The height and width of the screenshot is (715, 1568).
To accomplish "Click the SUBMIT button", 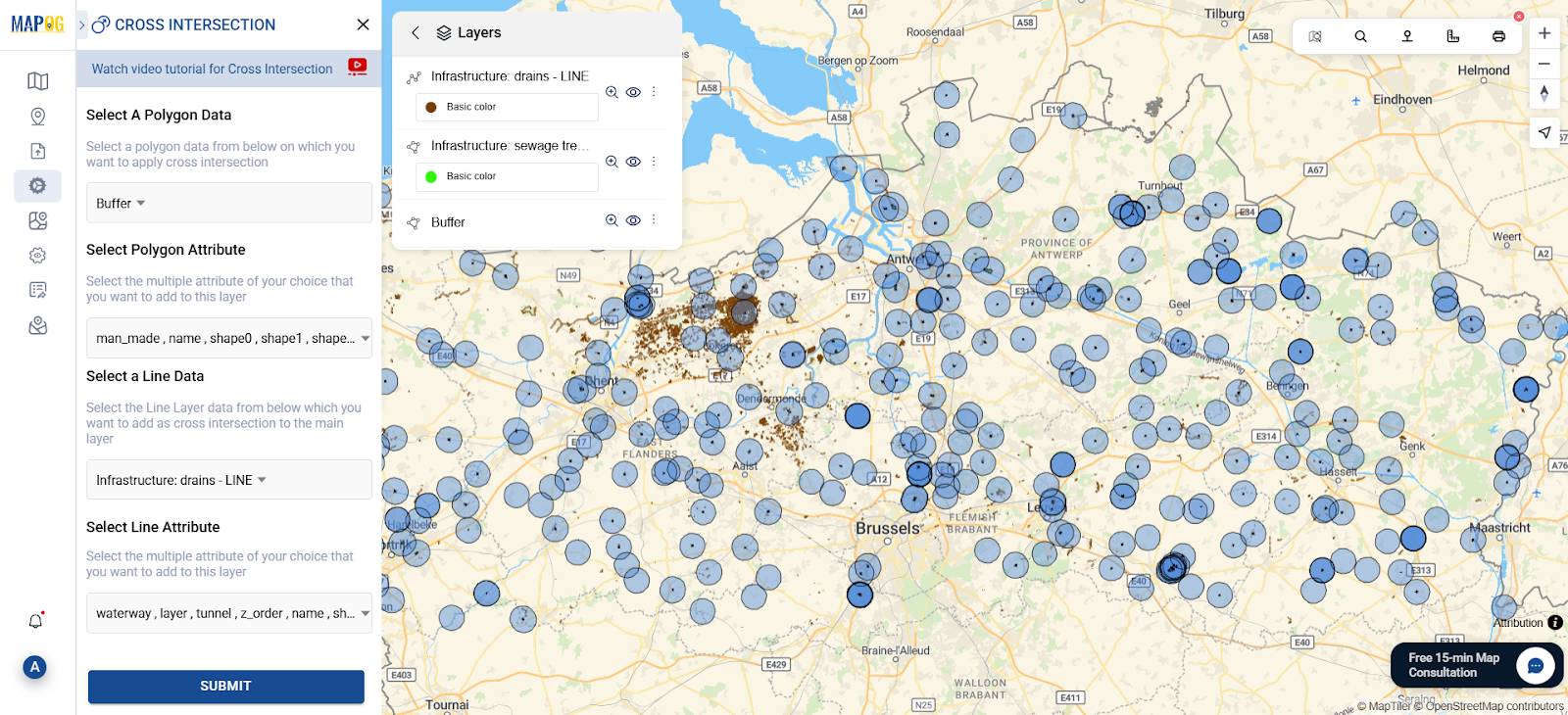I will [226, 687].
